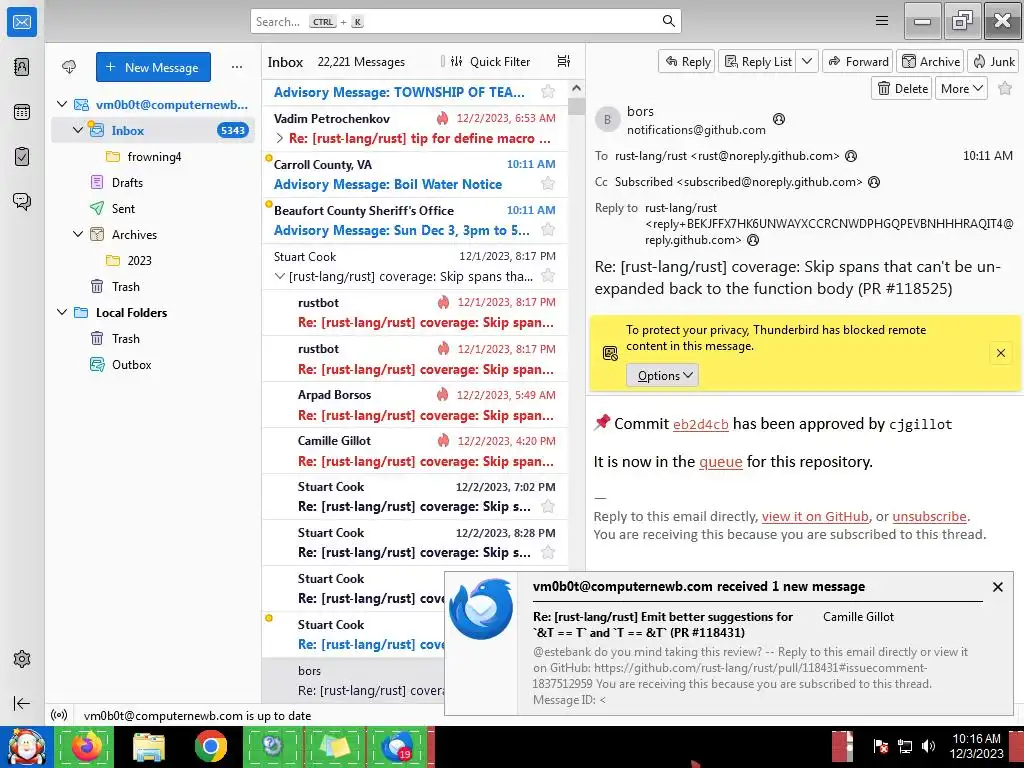
Task: Star the Stuart Cook 7:02 PM message
Action: coord(548,506)
